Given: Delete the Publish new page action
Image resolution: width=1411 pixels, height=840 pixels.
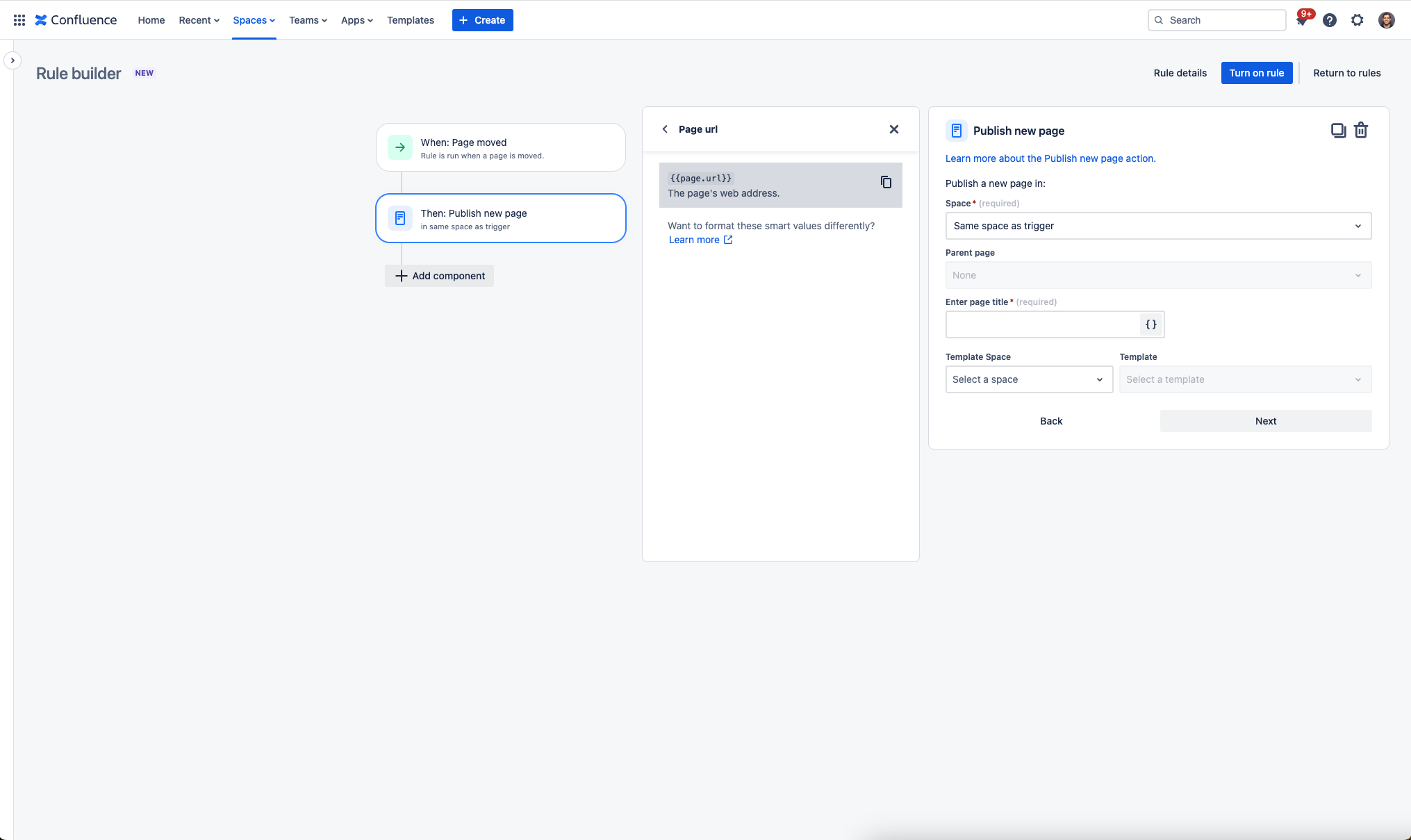Looking at the screenshot, I should tap(1361, 130).
